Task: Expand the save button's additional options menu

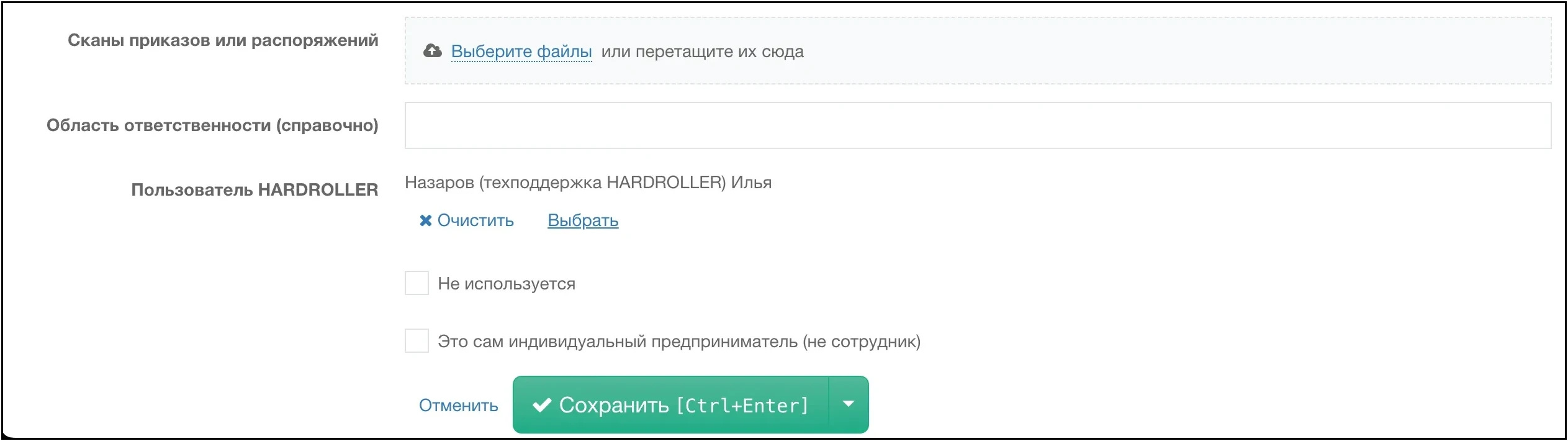Action: 849,404
